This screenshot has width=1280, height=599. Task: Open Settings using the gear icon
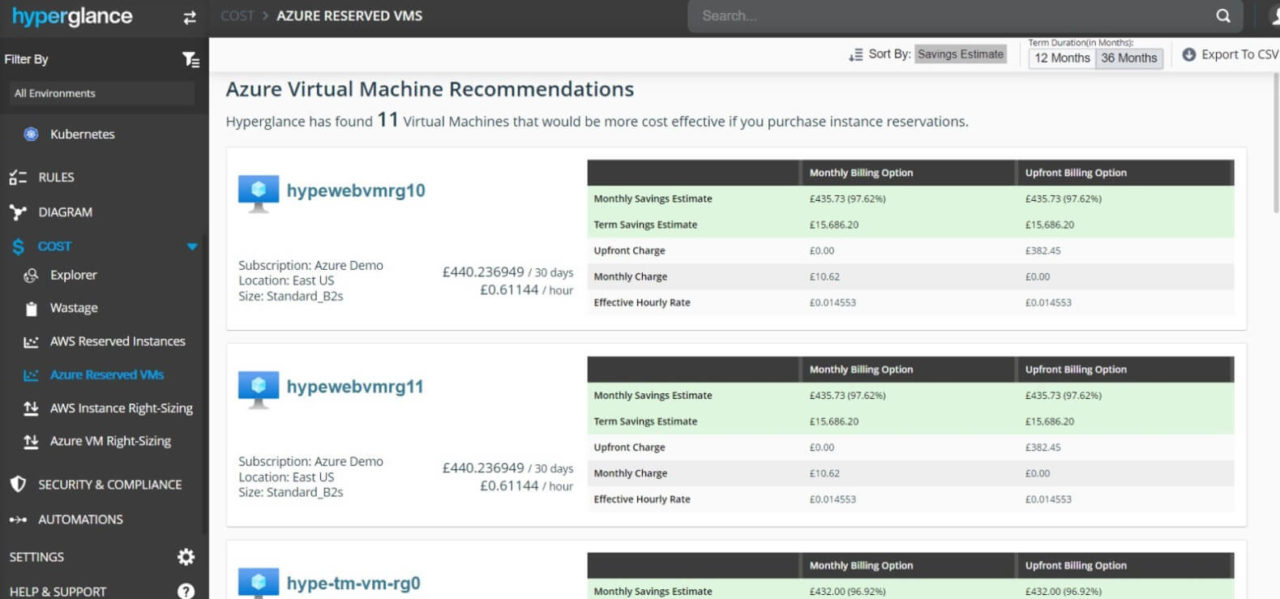pyautogui.click(x=185, y=557)
